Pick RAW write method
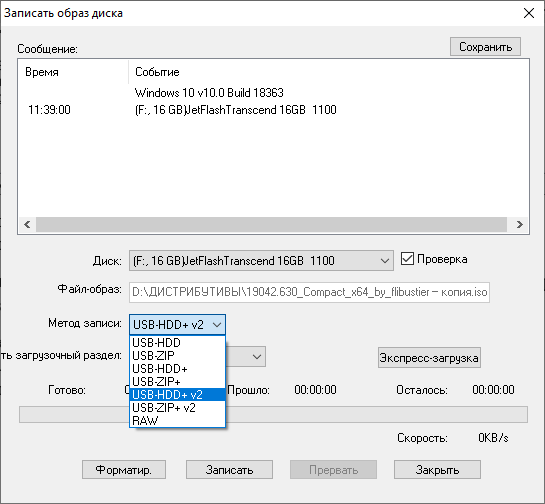The image size is (545, 504). 177,421
